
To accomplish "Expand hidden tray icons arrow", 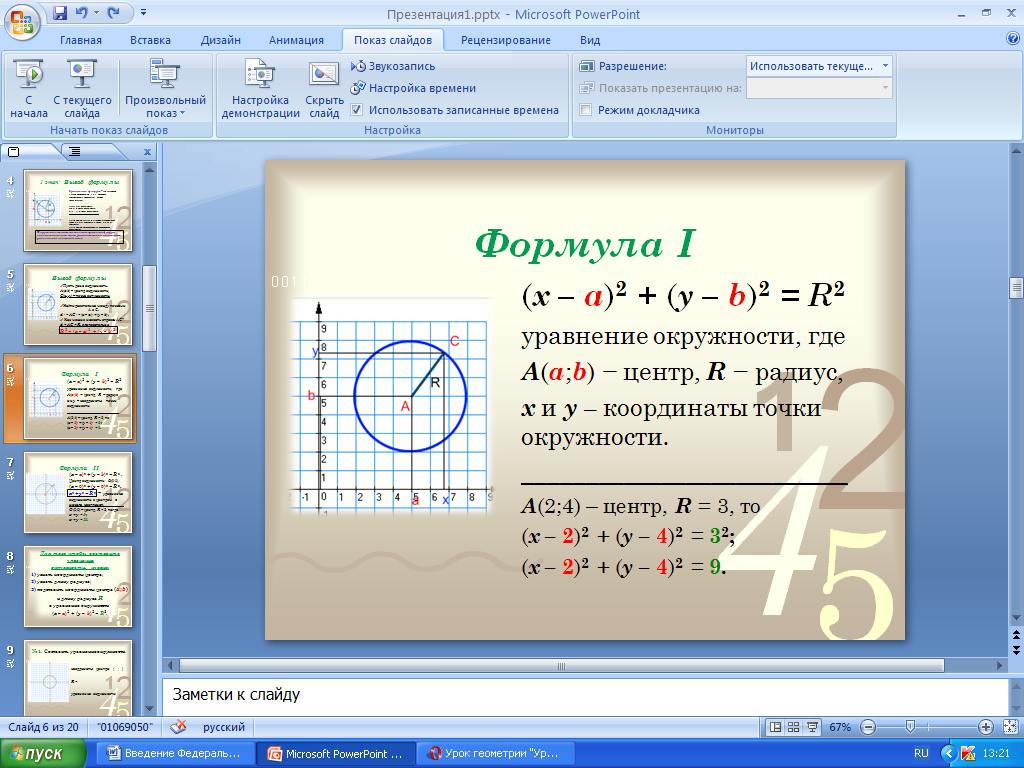I will click(x=948, y=754).
